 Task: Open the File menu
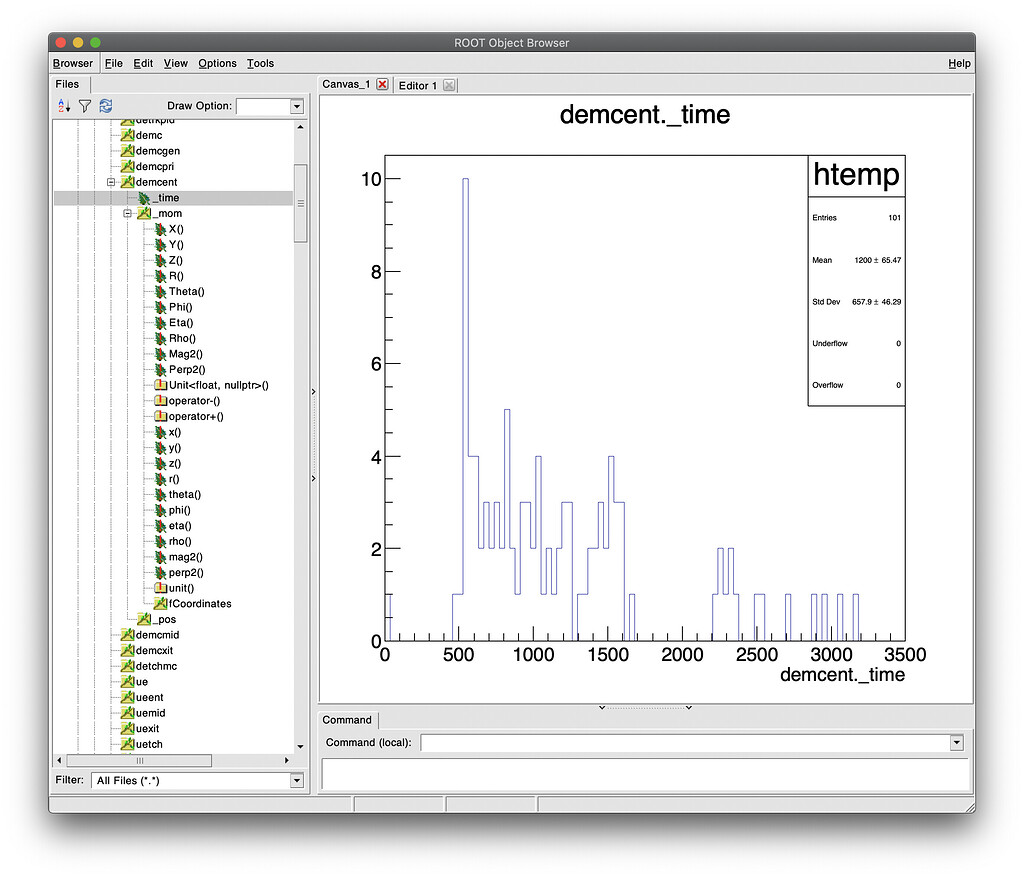point(114,63)
